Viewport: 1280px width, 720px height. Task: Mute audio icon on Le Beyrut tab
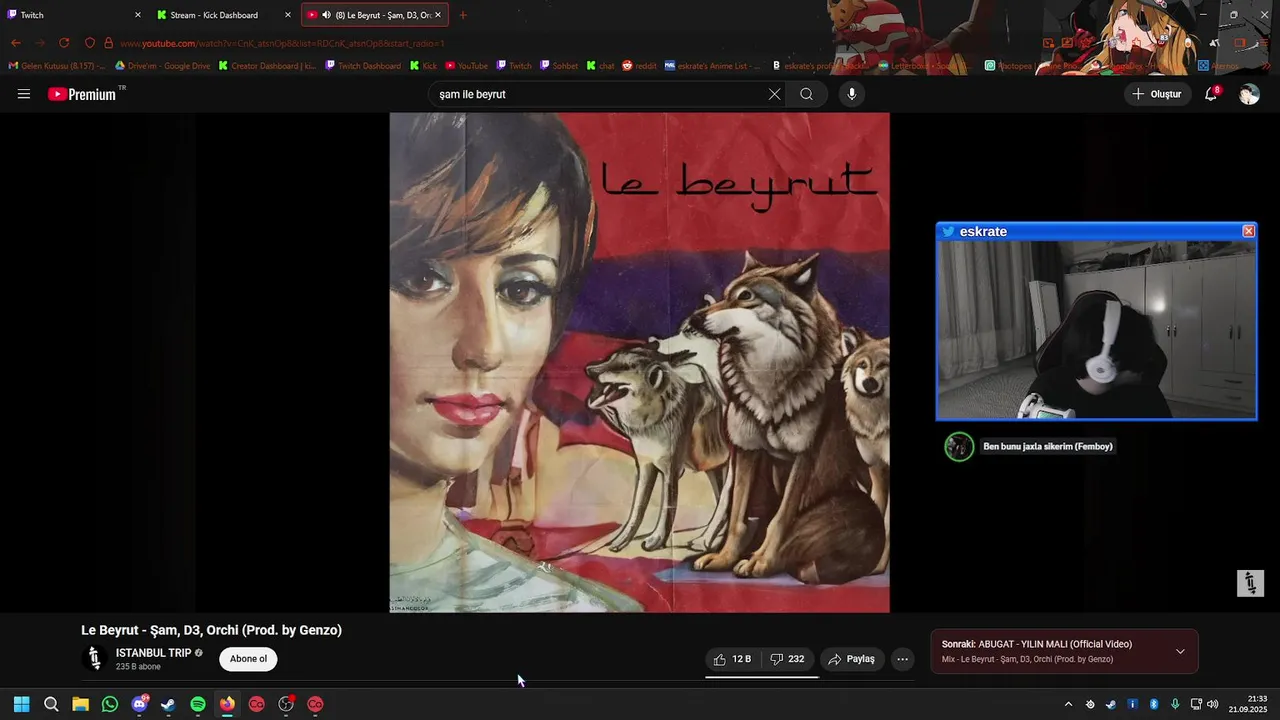(326, 15)
